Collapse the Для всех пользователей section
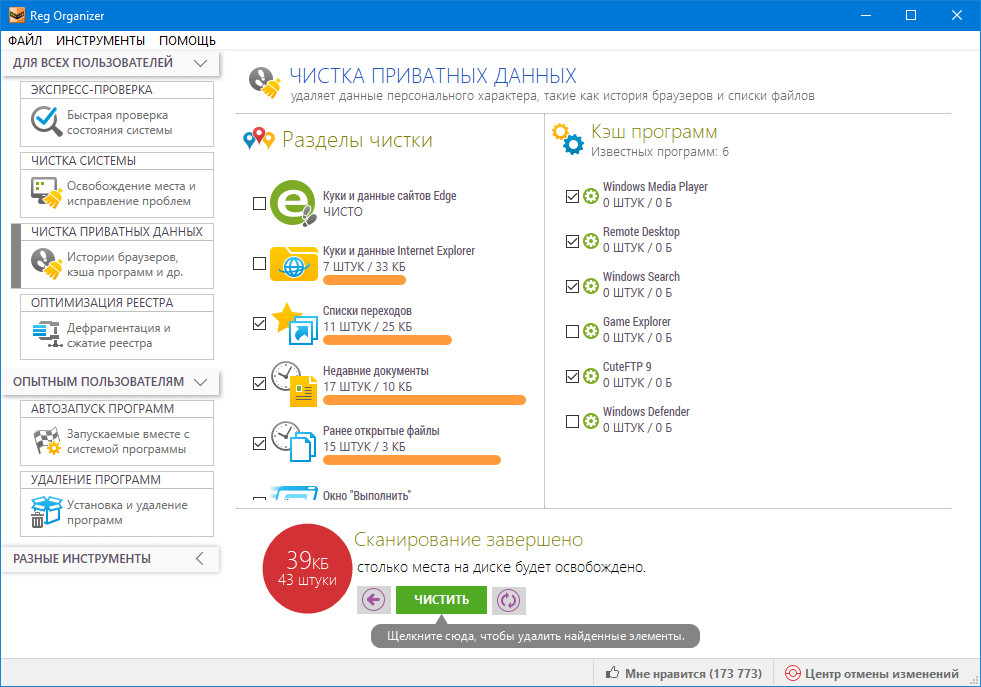 click(x=200, y=63)
